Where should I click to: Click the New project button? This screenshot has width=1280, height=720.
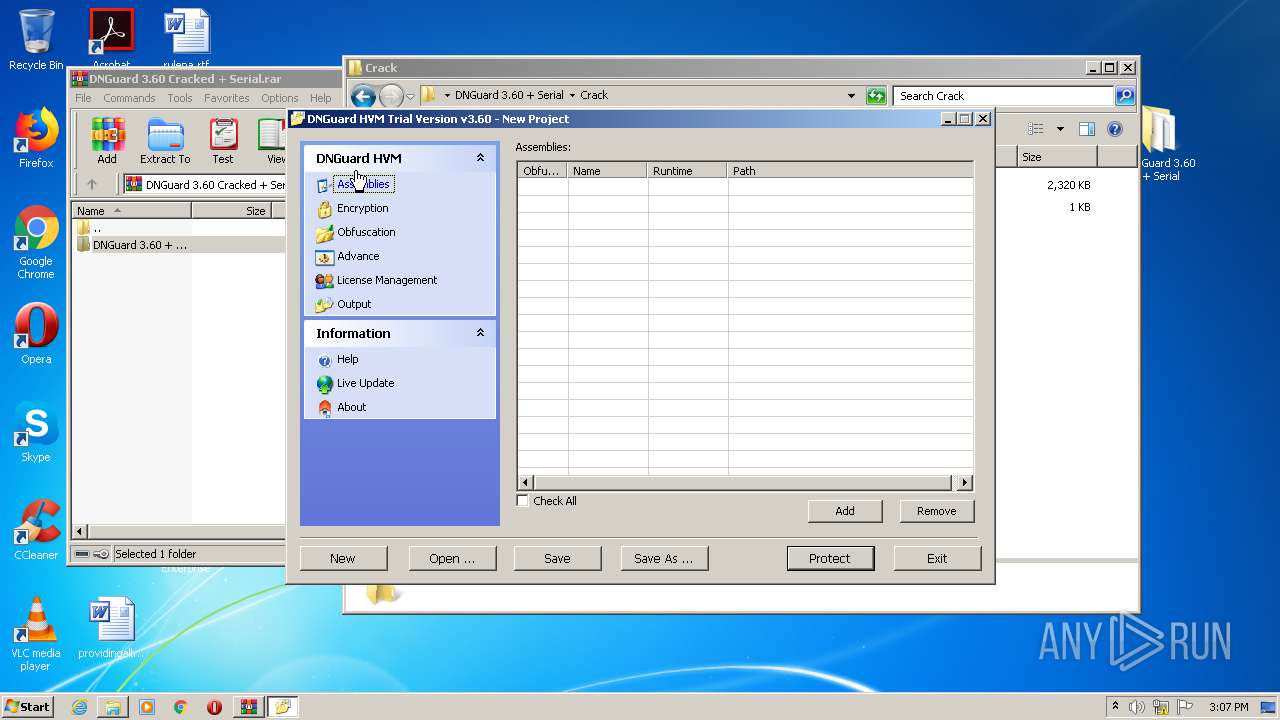click(343, 558)
